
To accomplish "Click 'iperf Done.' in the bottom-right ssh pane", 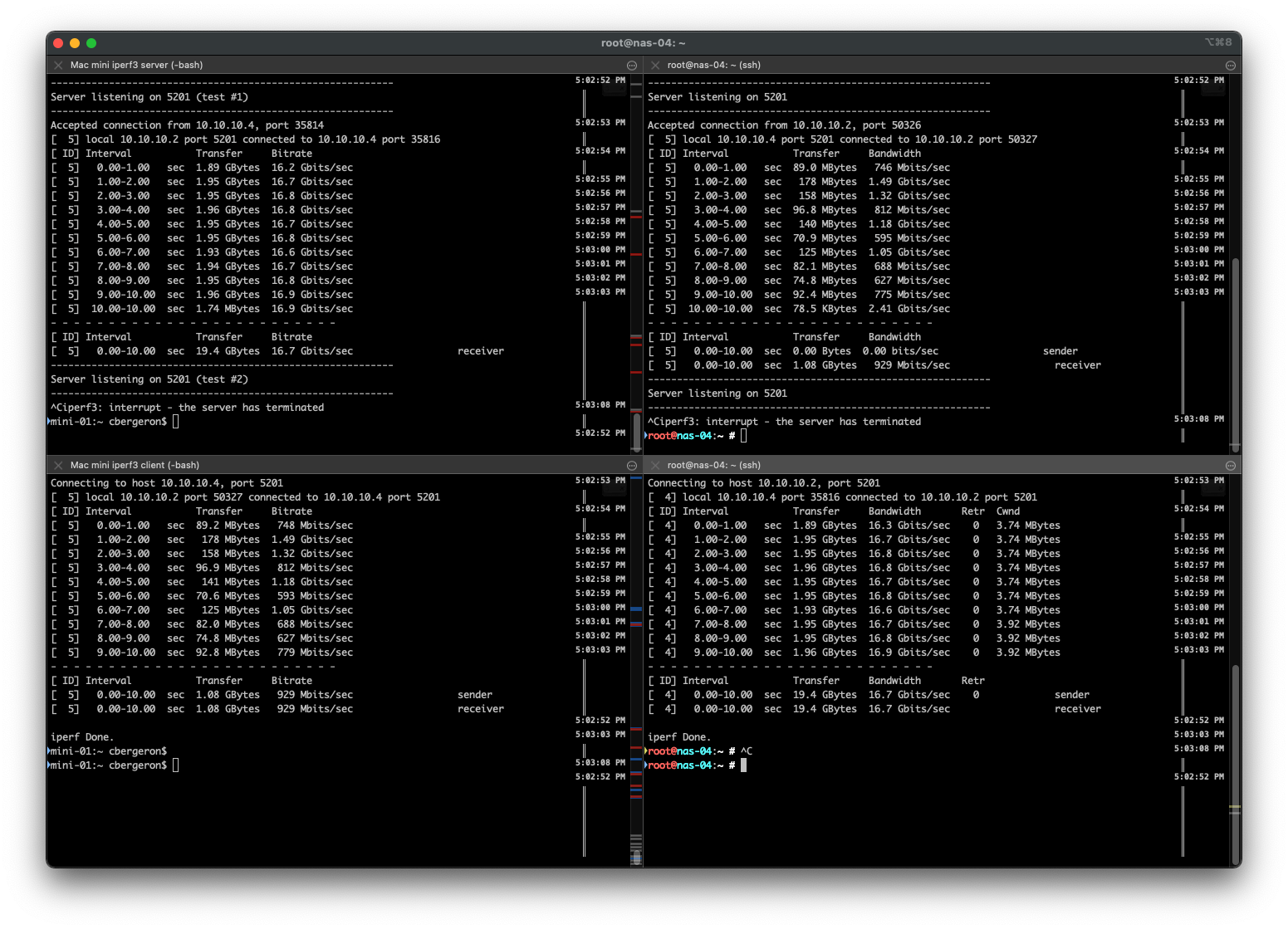I will 679,737.
